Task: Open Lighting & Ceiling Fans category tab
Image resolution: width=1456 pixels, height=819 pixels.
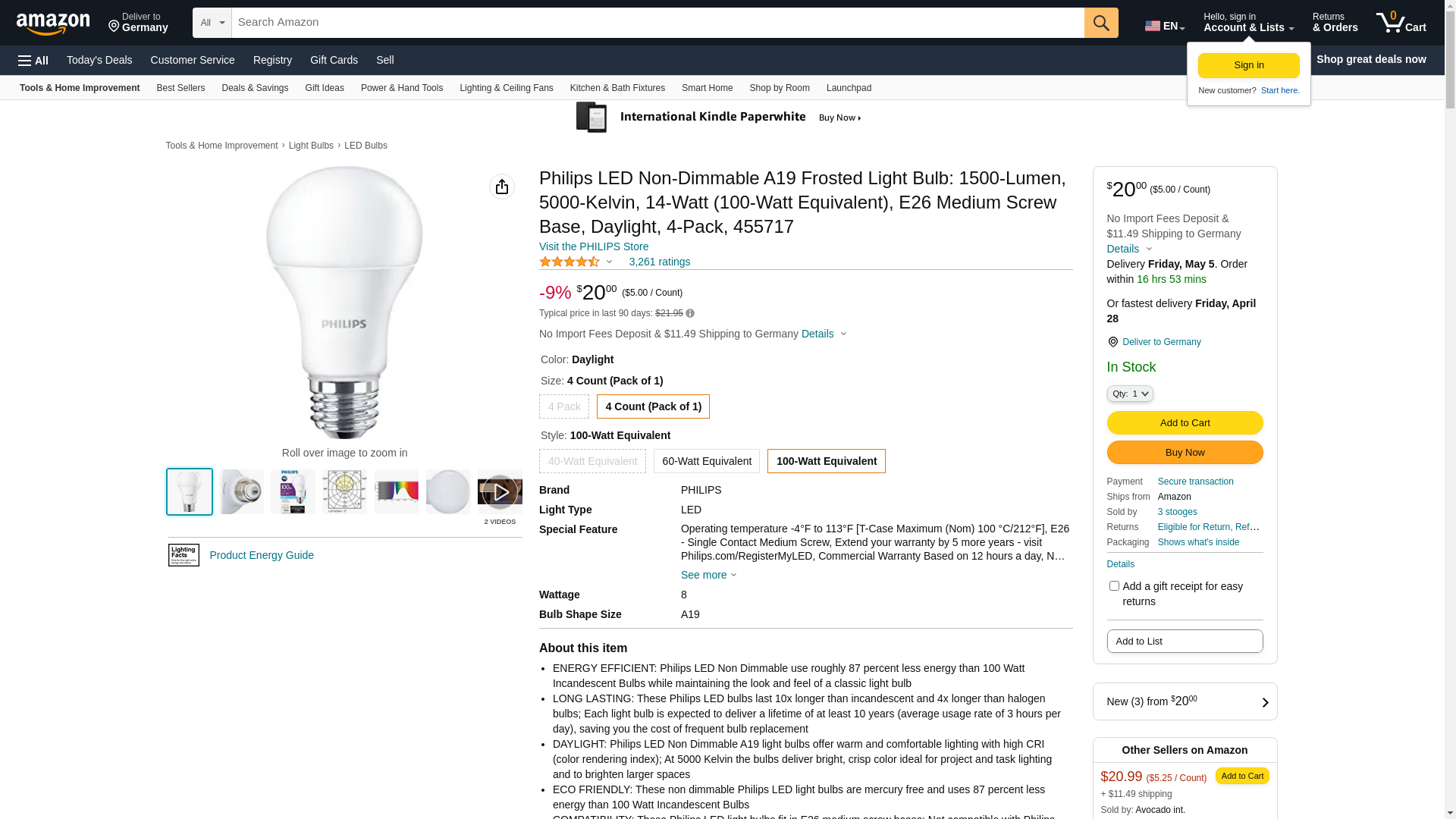Action: point(506,88)
